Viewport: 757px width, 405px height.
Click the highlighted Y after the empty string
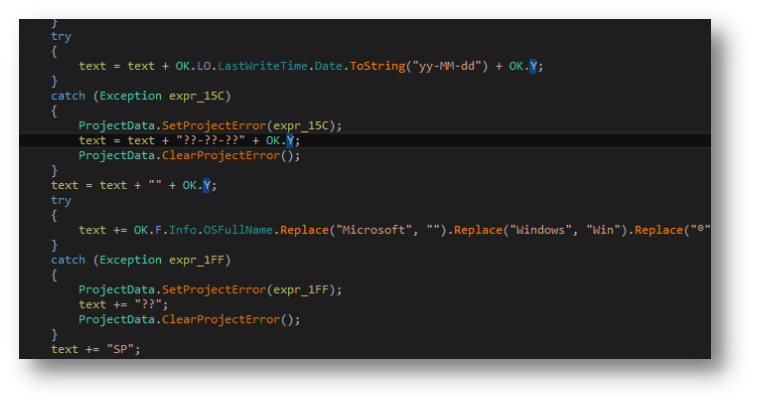pos(207,185)
